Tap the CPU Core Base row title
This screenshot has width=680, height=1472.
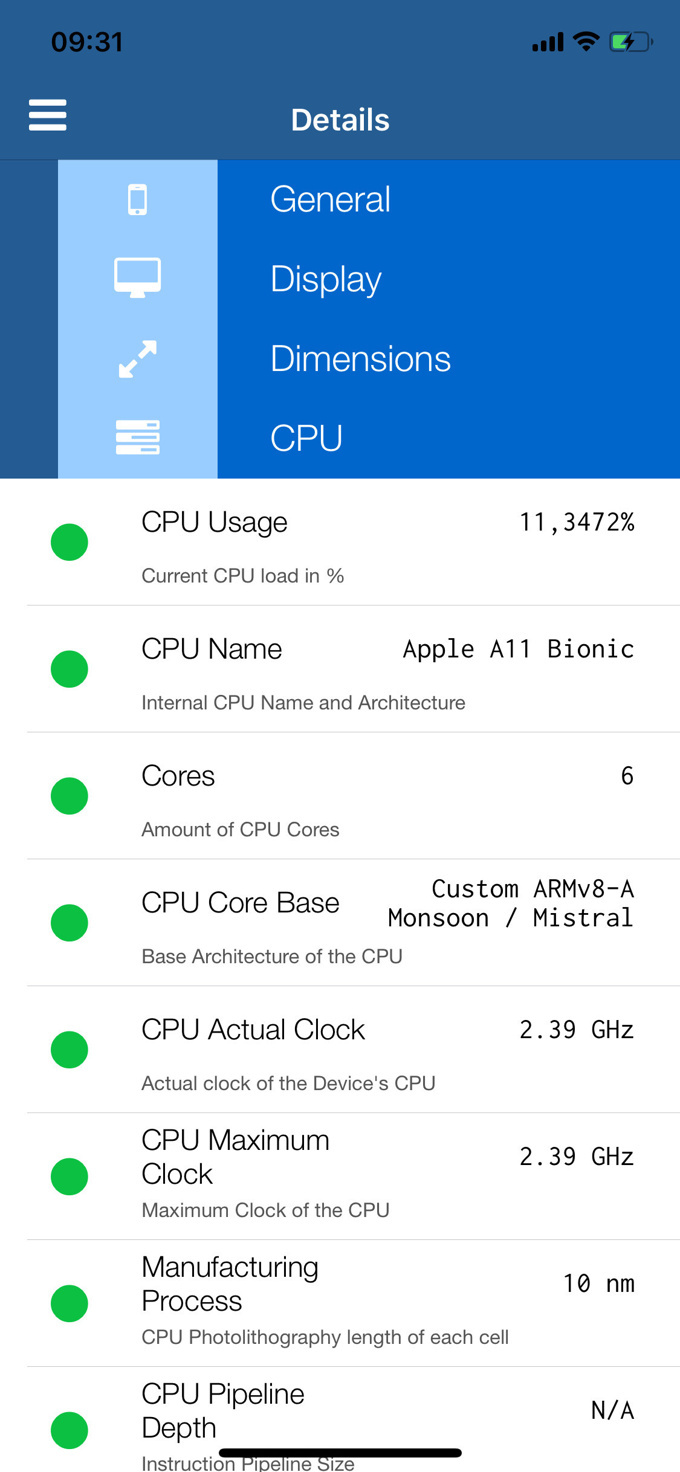point(240,903)
